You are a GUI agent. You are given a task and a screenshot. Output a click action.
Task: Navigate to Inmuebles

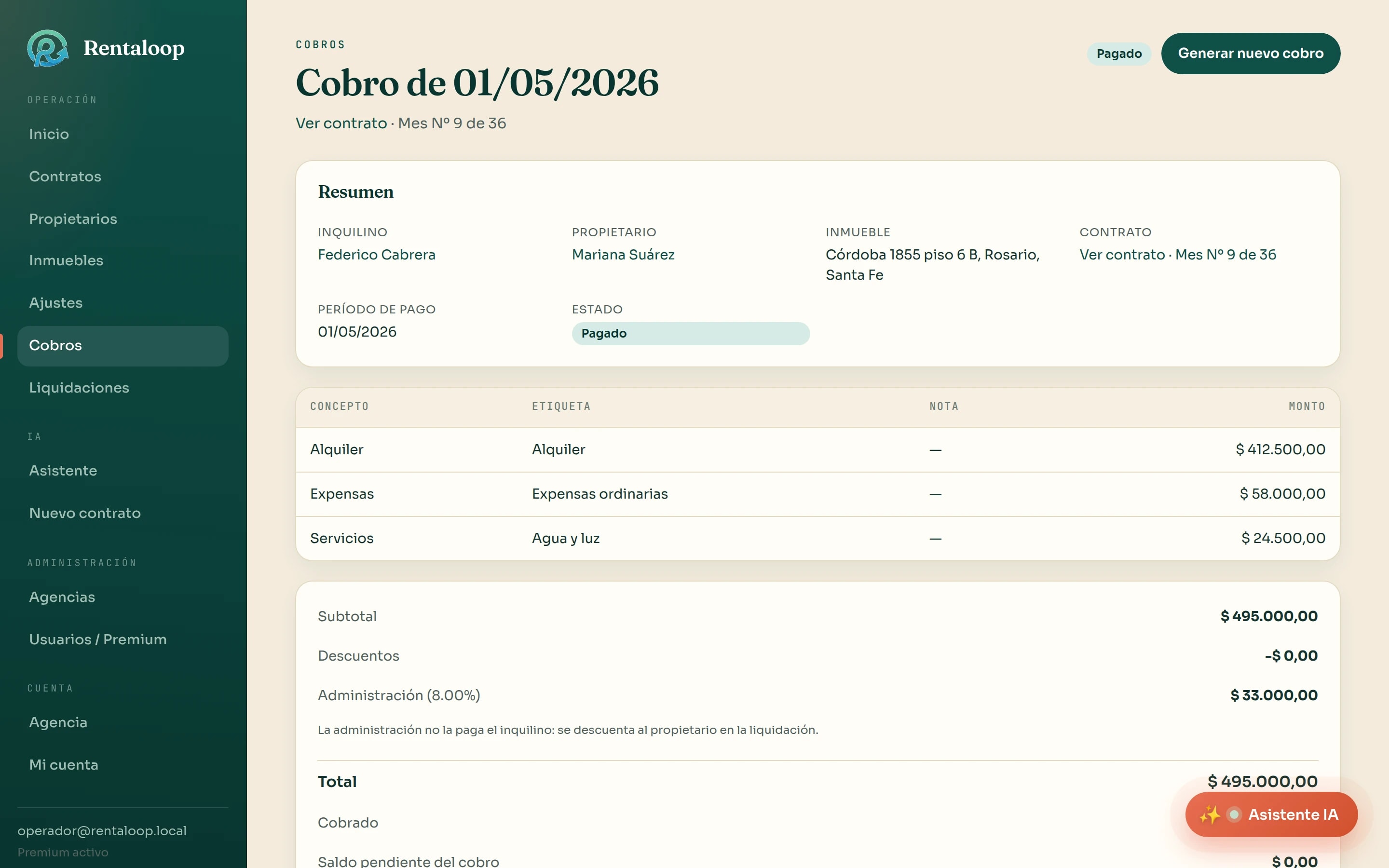click(x=123, y=260)
